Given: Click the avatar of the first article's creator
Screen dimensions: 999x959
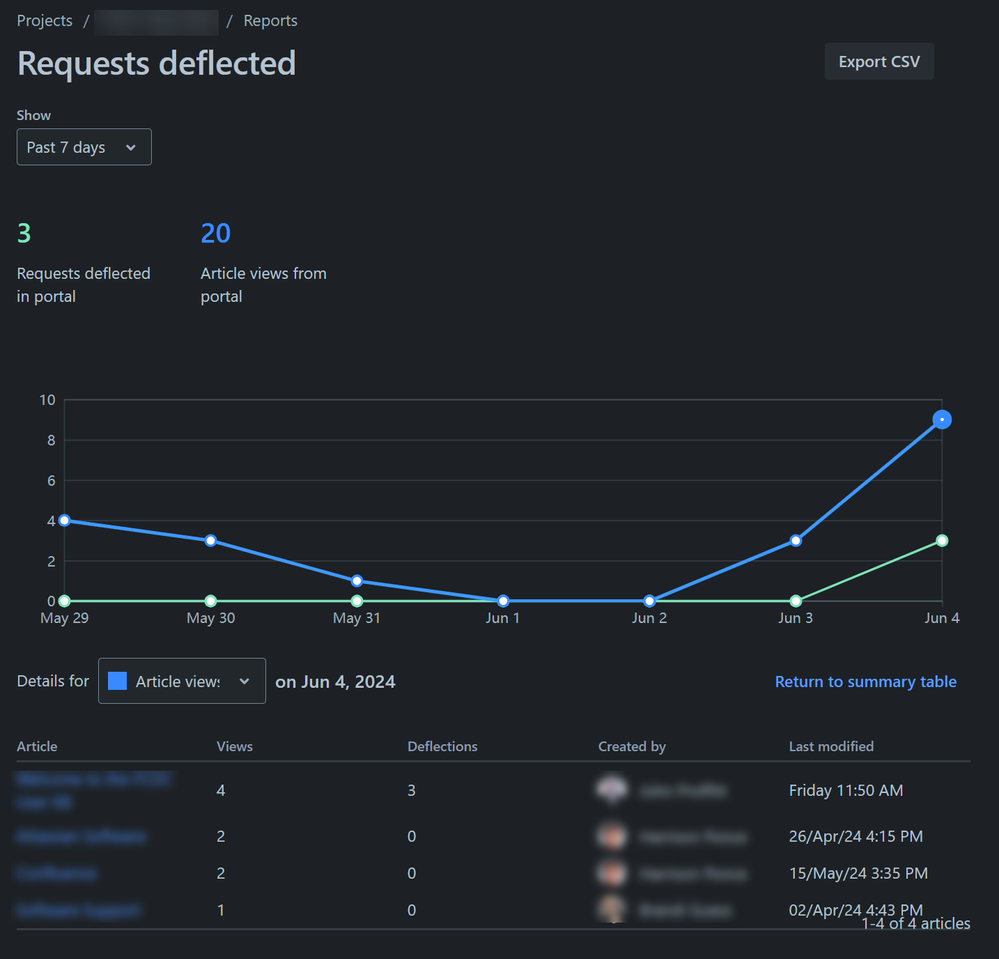Looking at the screenshot, I should (612, 789).
